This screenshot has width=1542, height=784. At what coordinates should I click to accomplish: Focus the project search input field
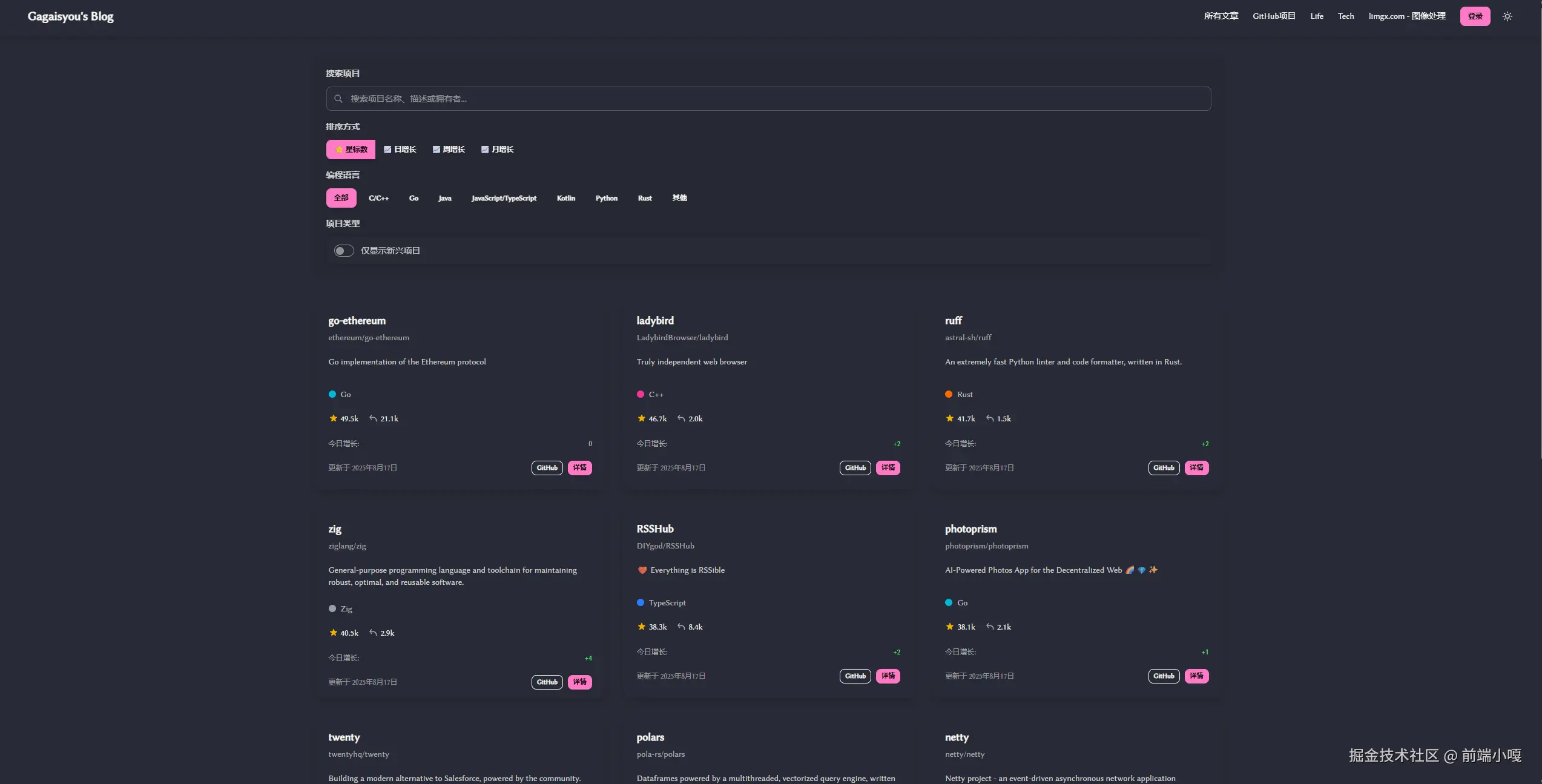[x=769, y=99]
